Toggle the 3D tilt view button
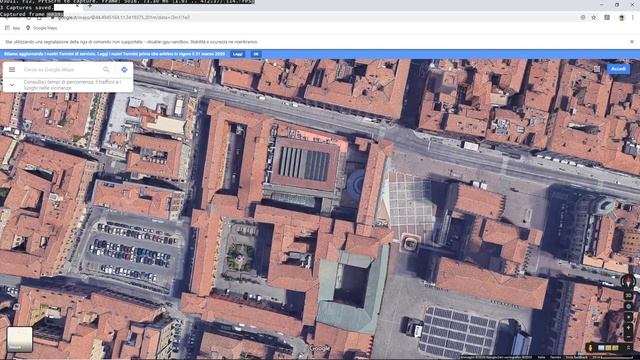The image size is (640, 360). point(629,296)
